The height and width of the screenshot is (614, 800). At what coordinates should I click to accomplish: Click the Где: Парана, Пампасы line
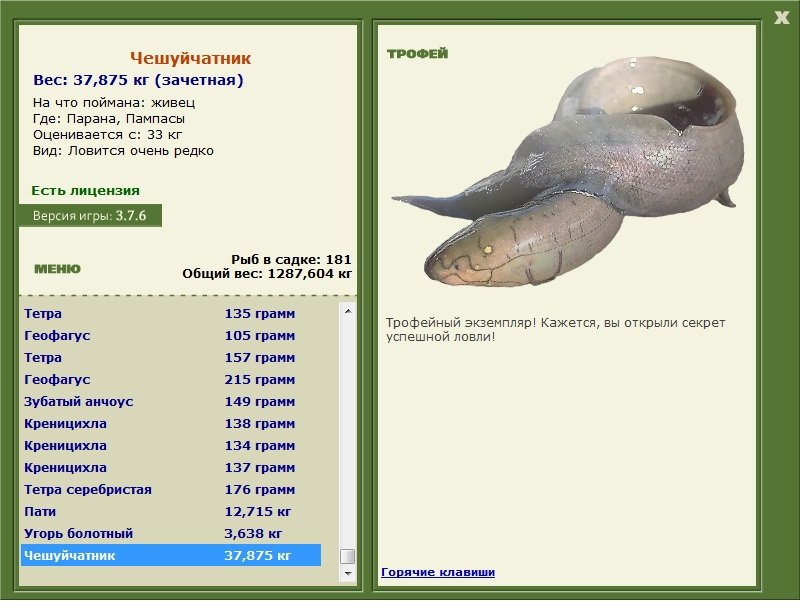[x=109, y=118]
